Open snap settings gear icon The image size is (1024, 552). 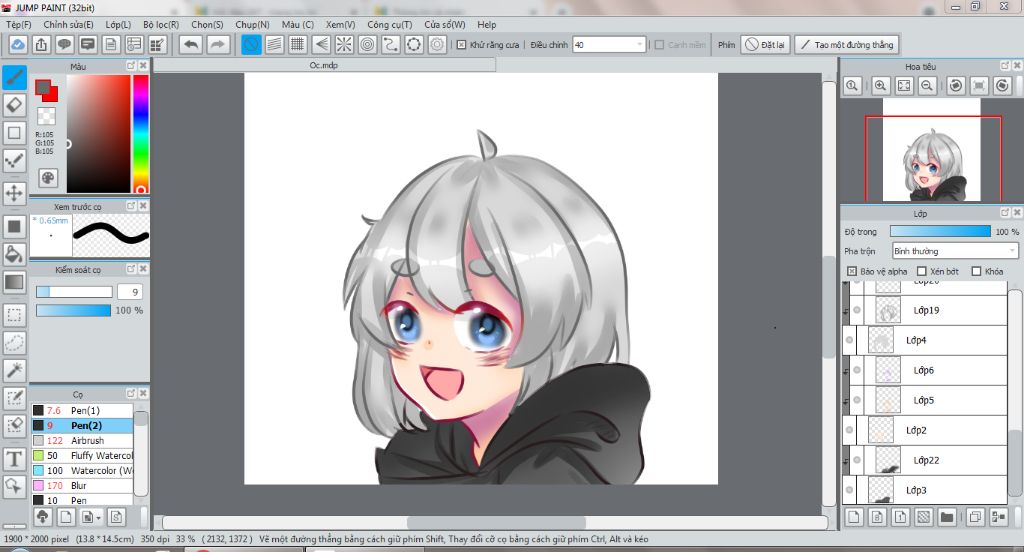coord(437,44)
